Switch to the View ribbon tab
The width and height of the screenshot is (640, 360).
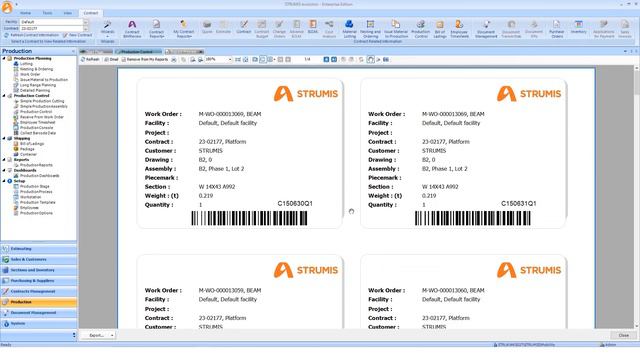tap(67, 13)
